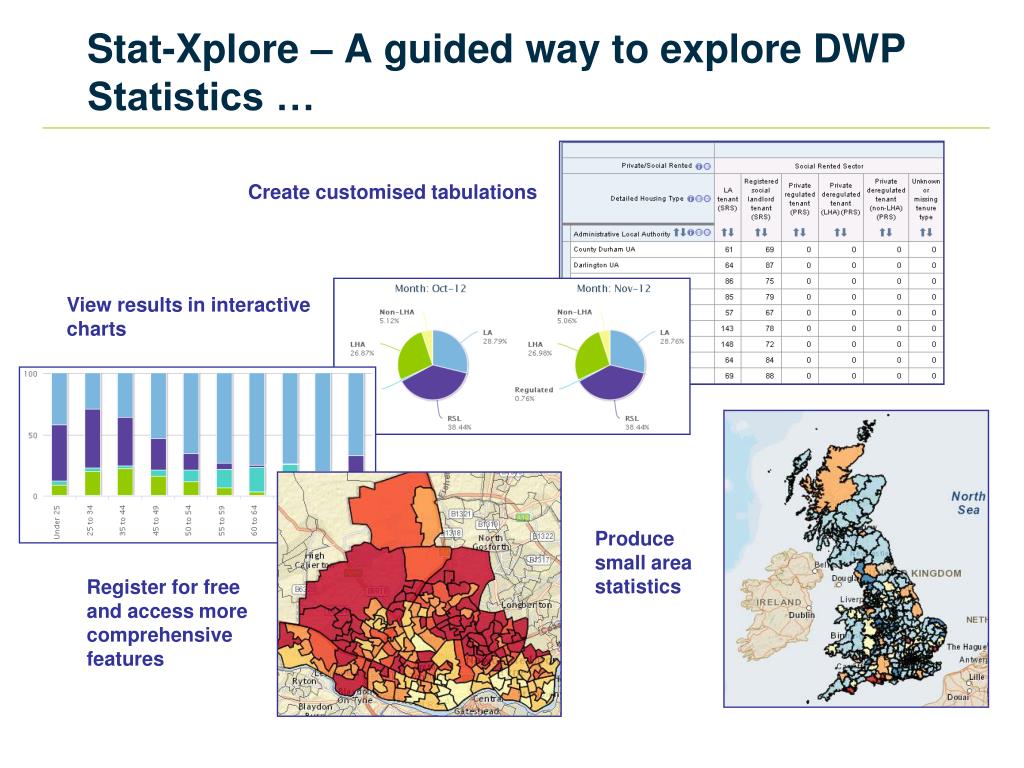Click the green LHA slice of Oct-12 pie

[413, 356]
